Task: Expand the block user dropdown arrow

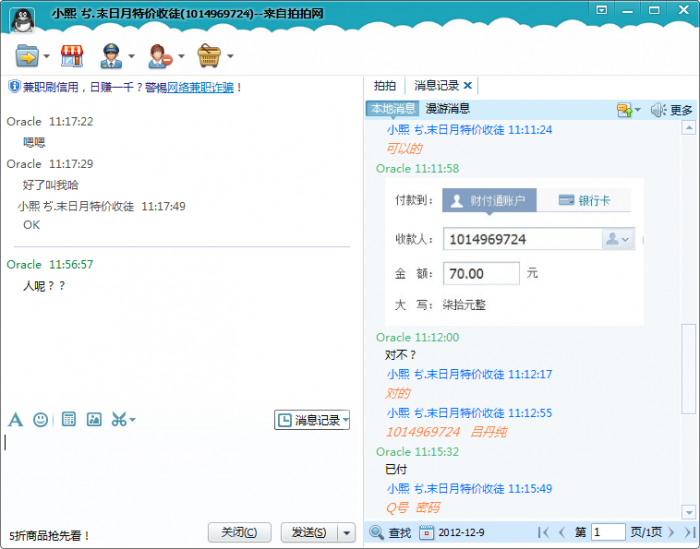Action: (x=181, y=56)
